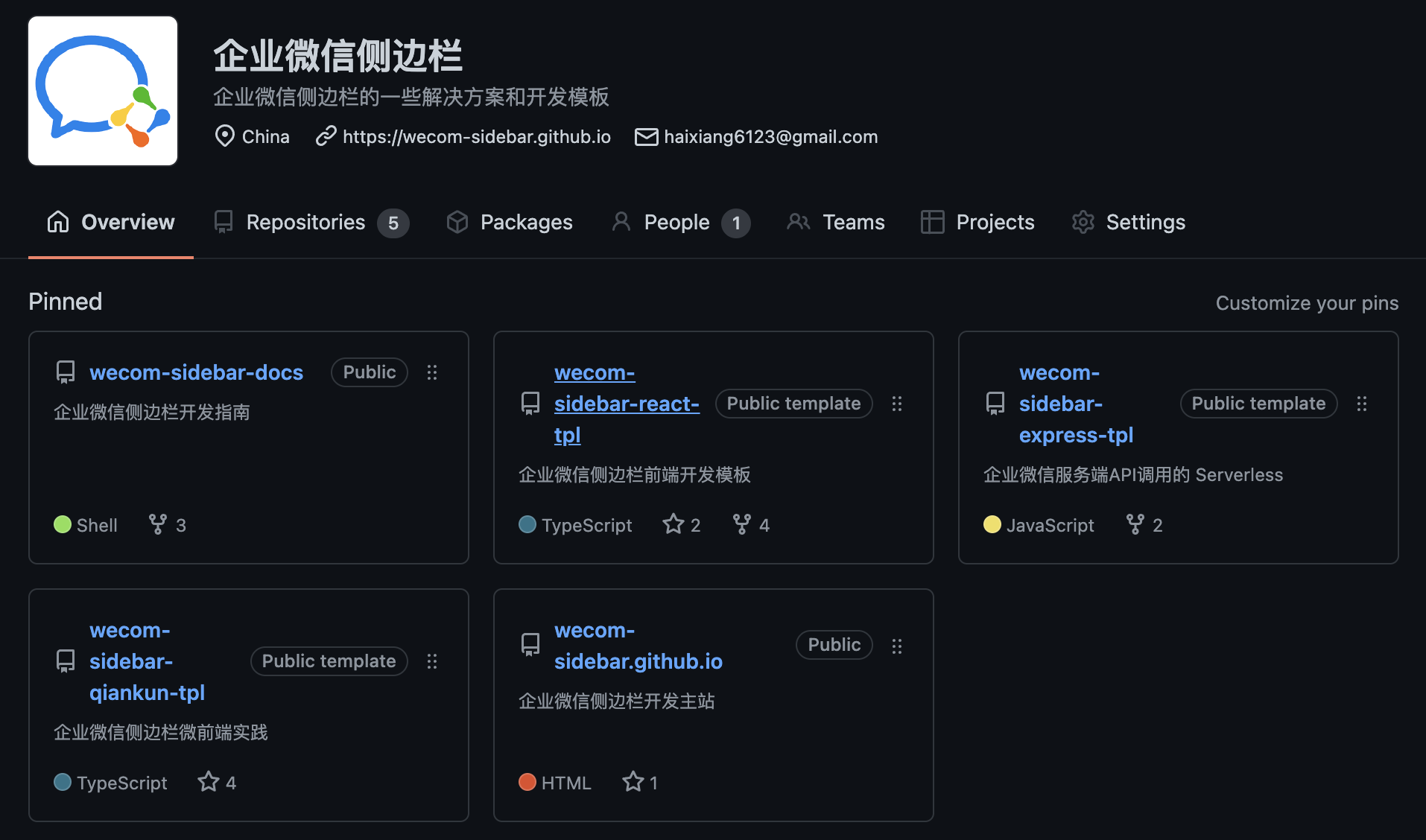Click the drag handle on wecom-sidebar-express-tpl pin

pyautogui.click(x=1362, y=404)
